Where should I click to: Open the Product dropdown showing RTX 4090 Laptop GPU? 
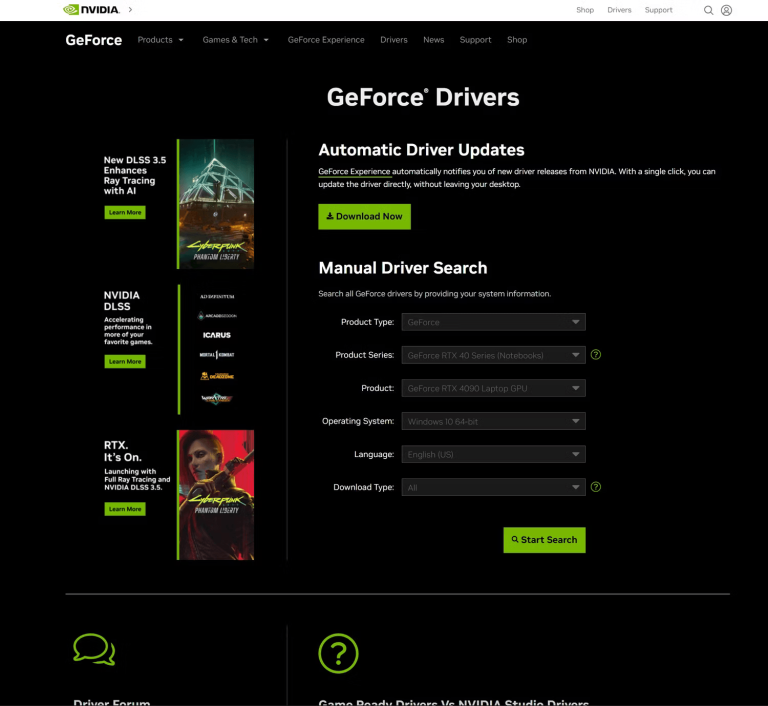click(493, 388)
